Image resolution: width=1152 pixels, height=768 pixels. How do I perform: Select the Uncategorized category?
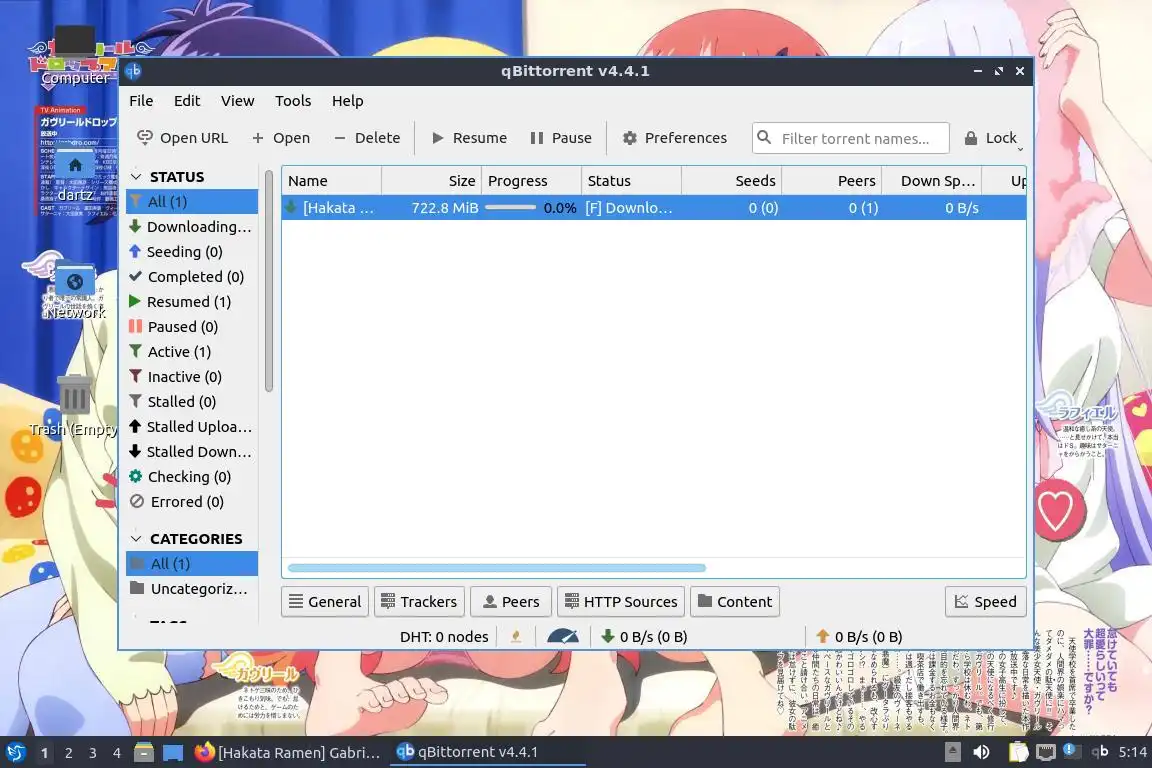(x=192, y=589)
